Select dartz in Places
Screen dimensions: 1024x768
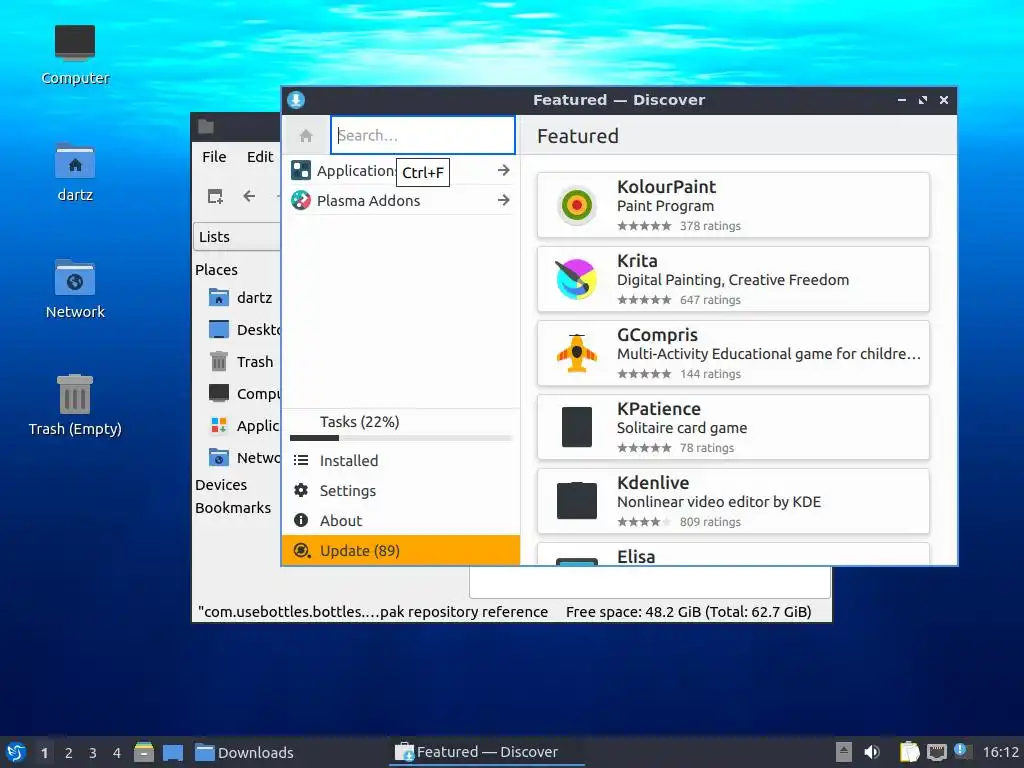point(240,298)
